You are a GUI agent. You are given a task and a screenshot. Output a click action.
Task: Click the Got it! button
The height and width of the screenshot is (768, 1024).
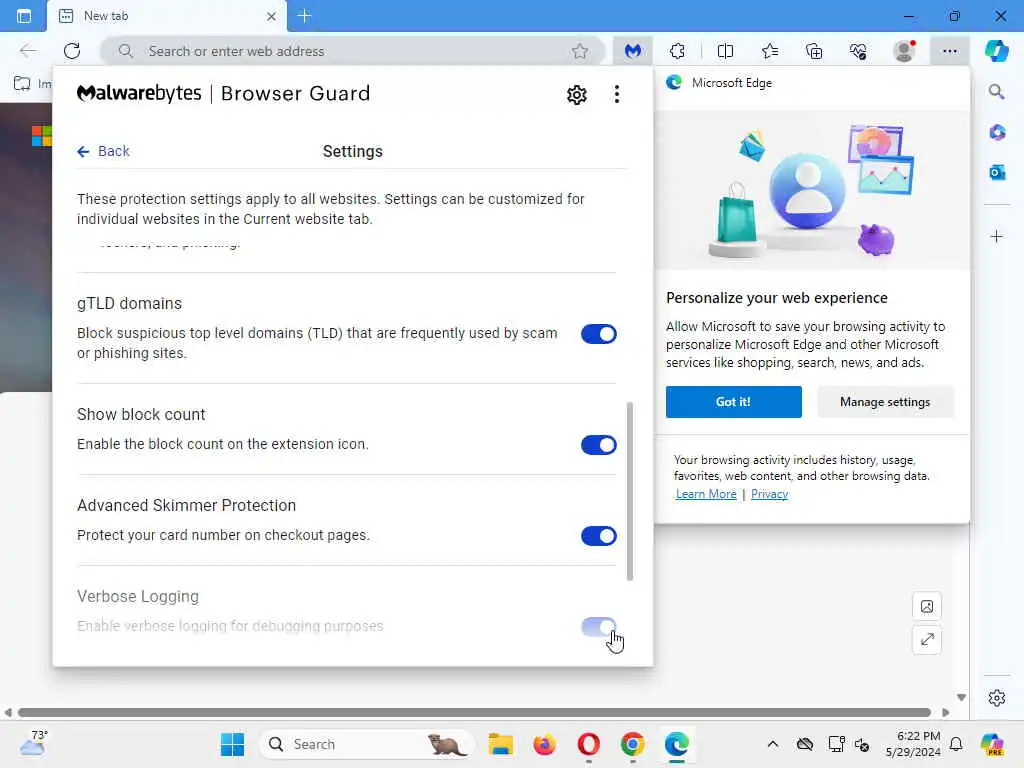[733, 402]
